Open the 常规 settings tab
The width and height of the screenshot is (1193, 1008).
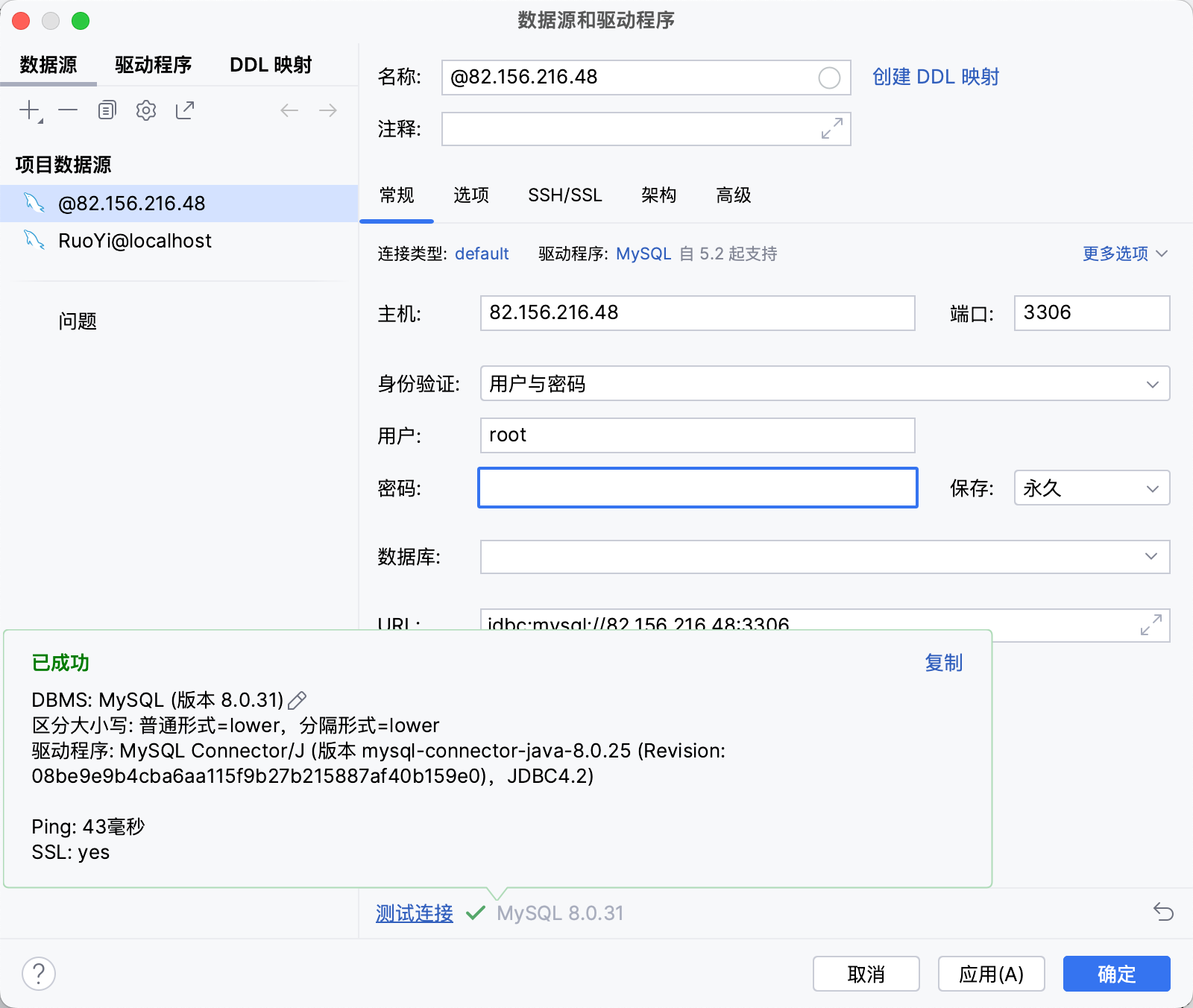click(x=397, y=195)
